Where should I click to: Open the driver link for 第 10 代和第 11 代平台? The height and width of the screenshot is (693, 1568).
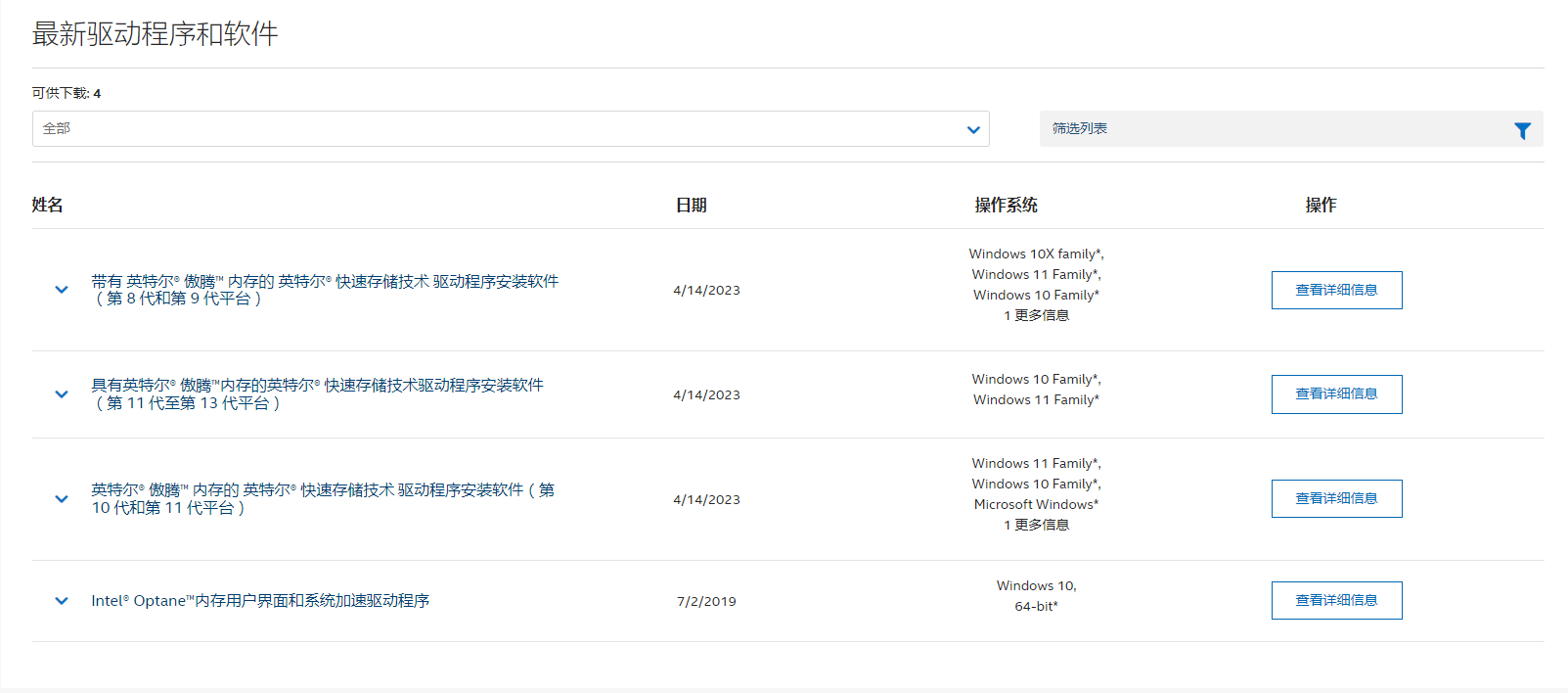point(323,499)
